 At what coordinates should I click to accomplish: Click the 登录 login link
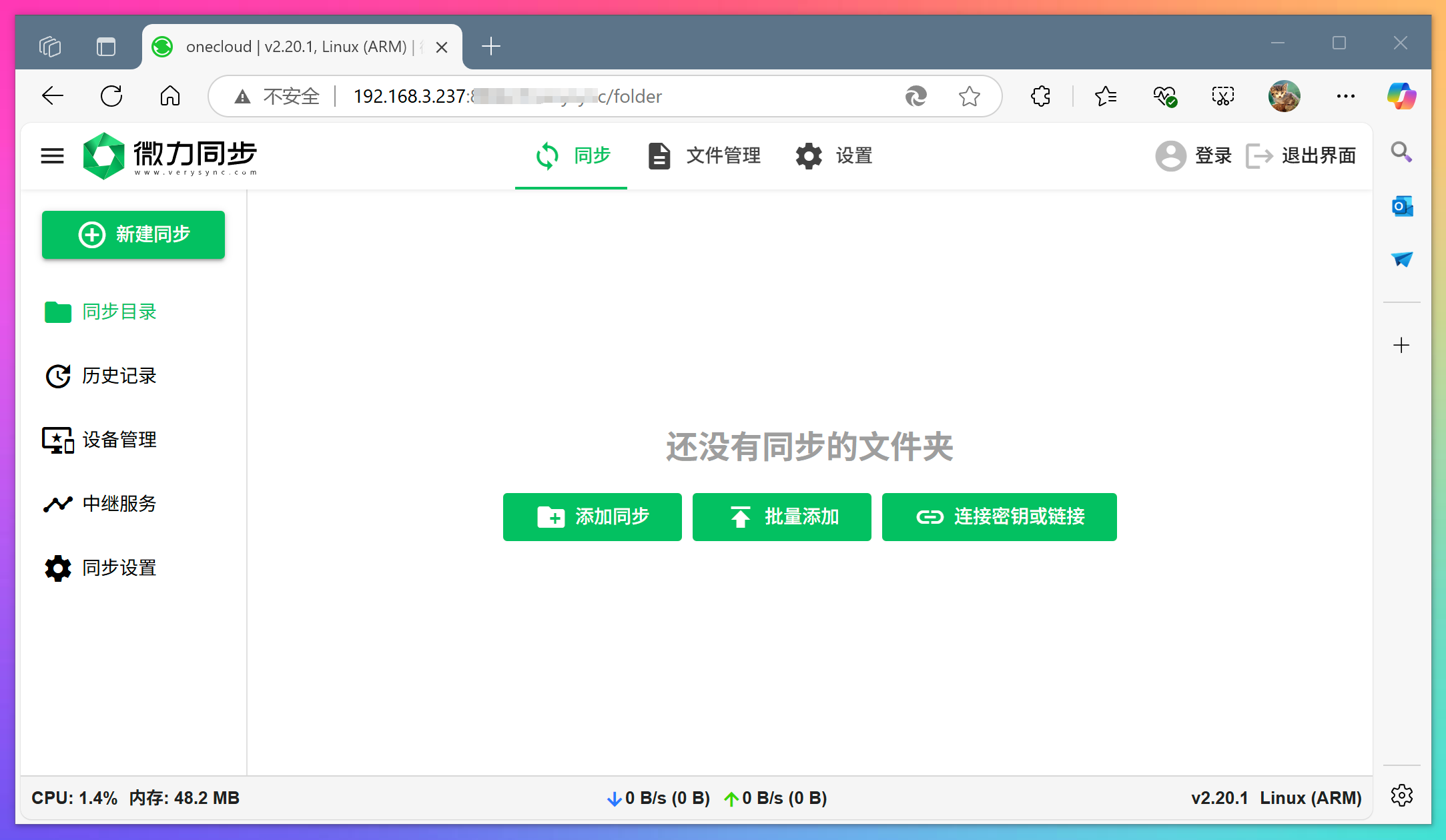click(1213, 155)
